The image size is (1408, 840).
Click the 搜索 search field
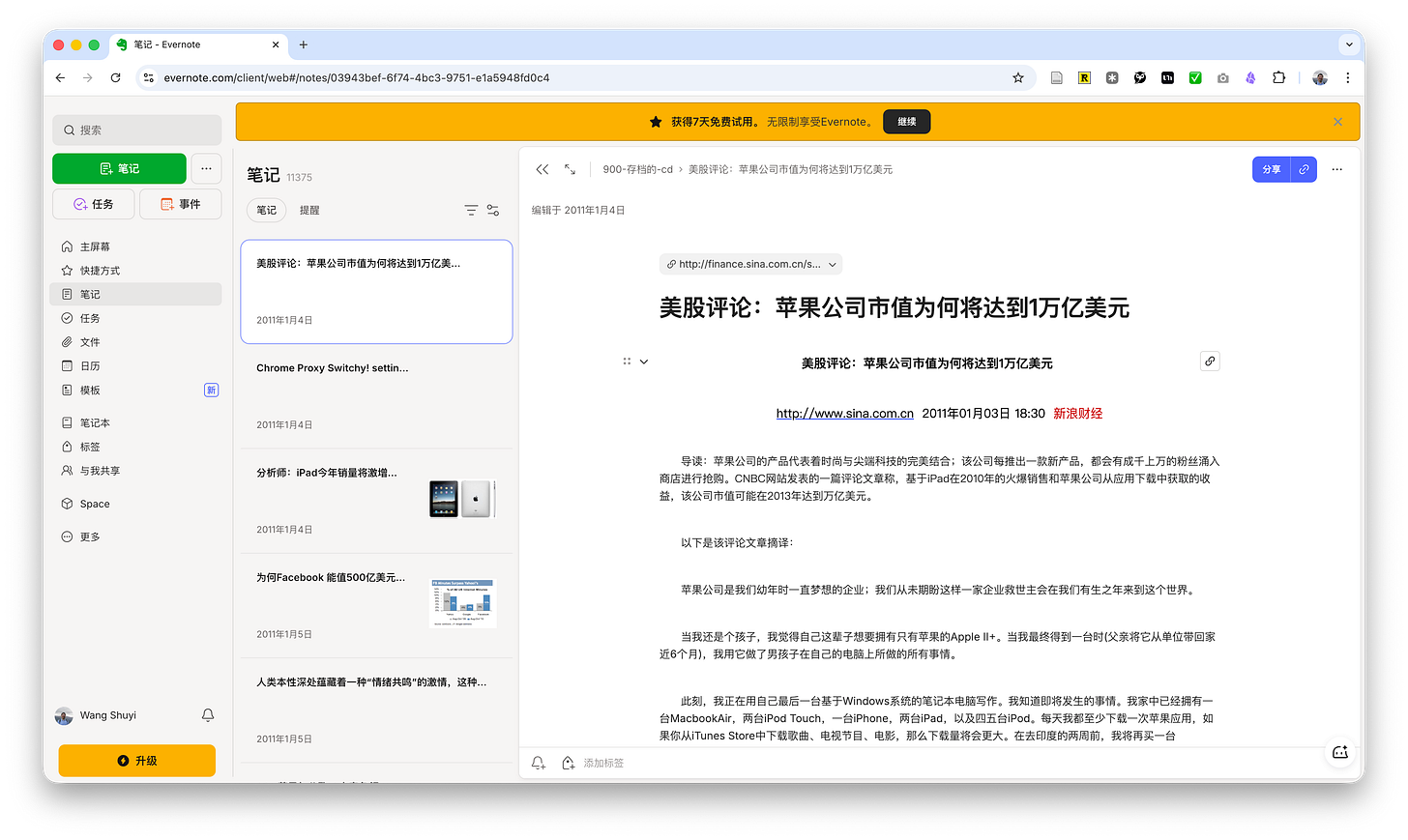[x=136, y=130]
